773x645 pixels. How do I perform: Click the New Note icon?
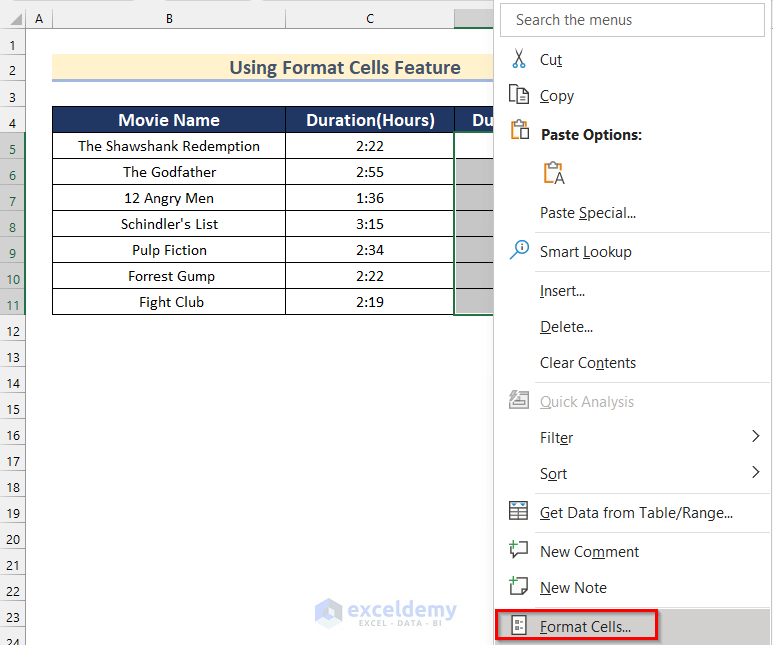click(518, 586)
